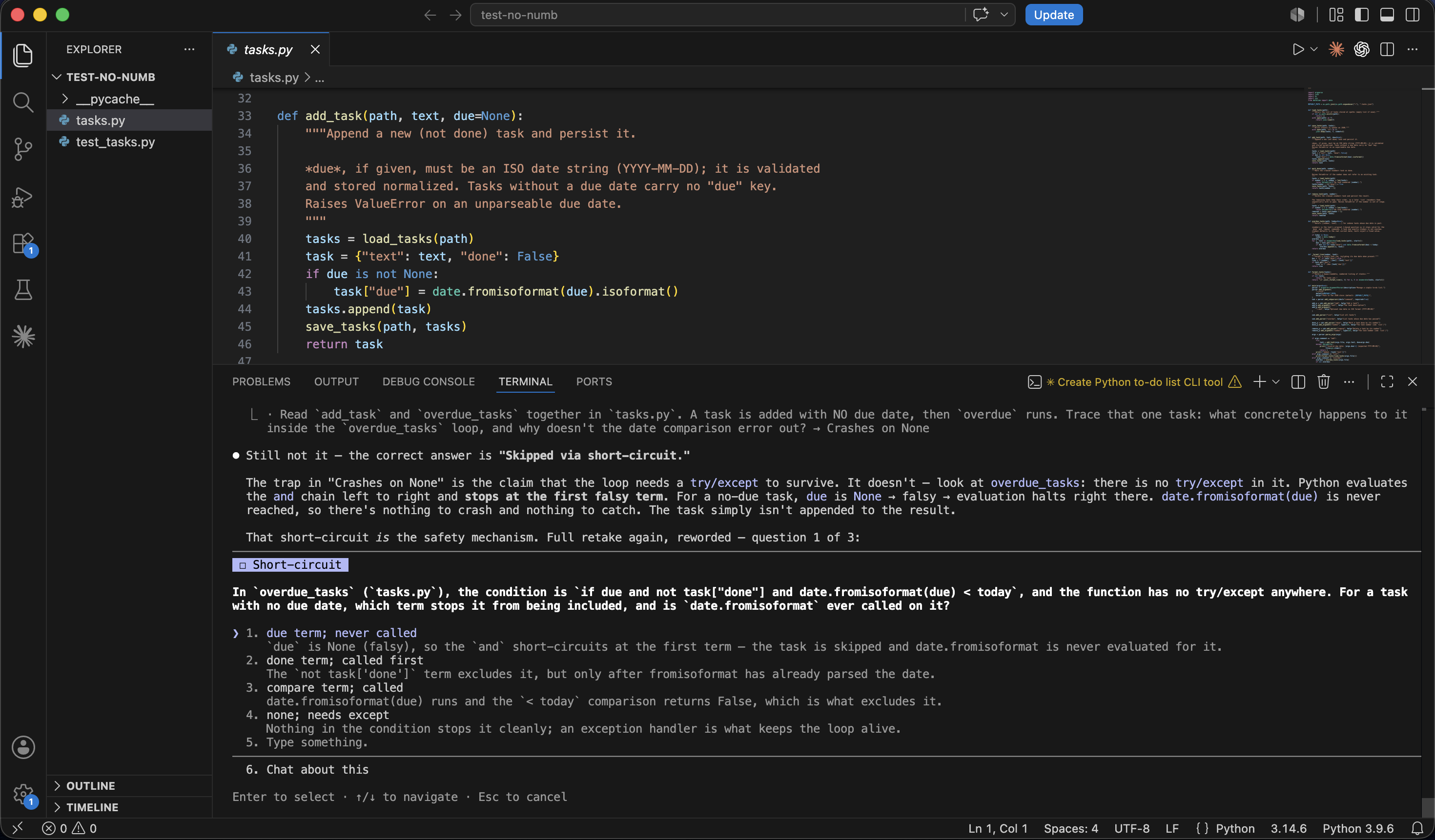Switch to the OUTPUT tab
The height and width of the screenshot is (840, 1435).
tap(336, 382)
